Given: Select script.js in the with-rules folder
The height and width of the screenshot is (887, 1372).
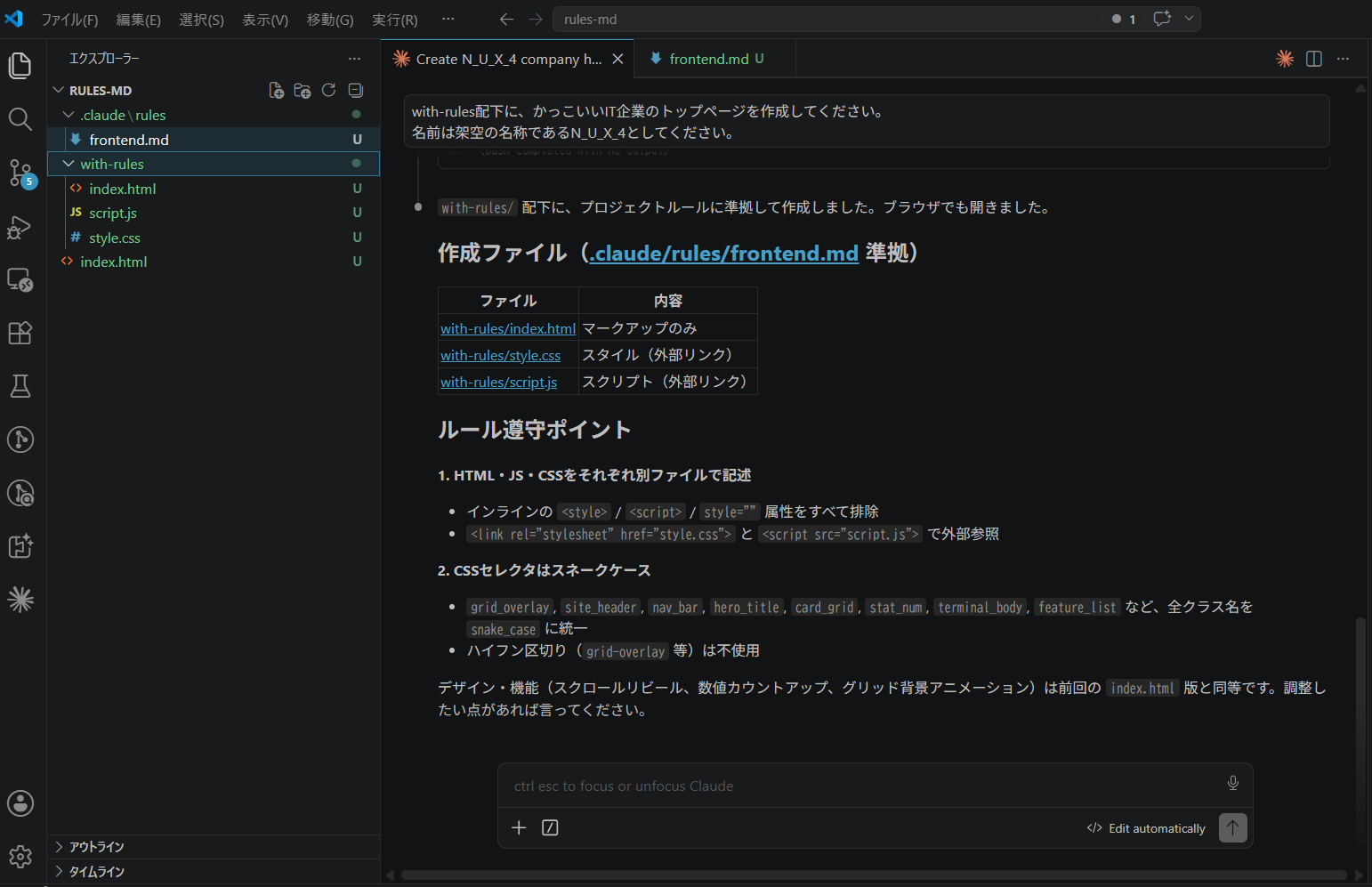Looking at the screenshot, I should 214,213.
